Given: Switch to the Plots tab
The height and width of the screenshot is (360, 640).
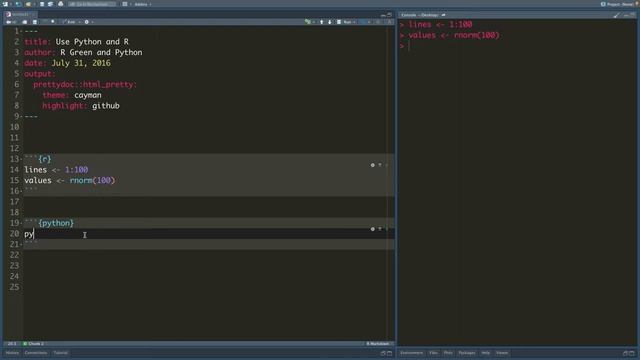Looking at the screenshot, I should click(x=448, y=353).
